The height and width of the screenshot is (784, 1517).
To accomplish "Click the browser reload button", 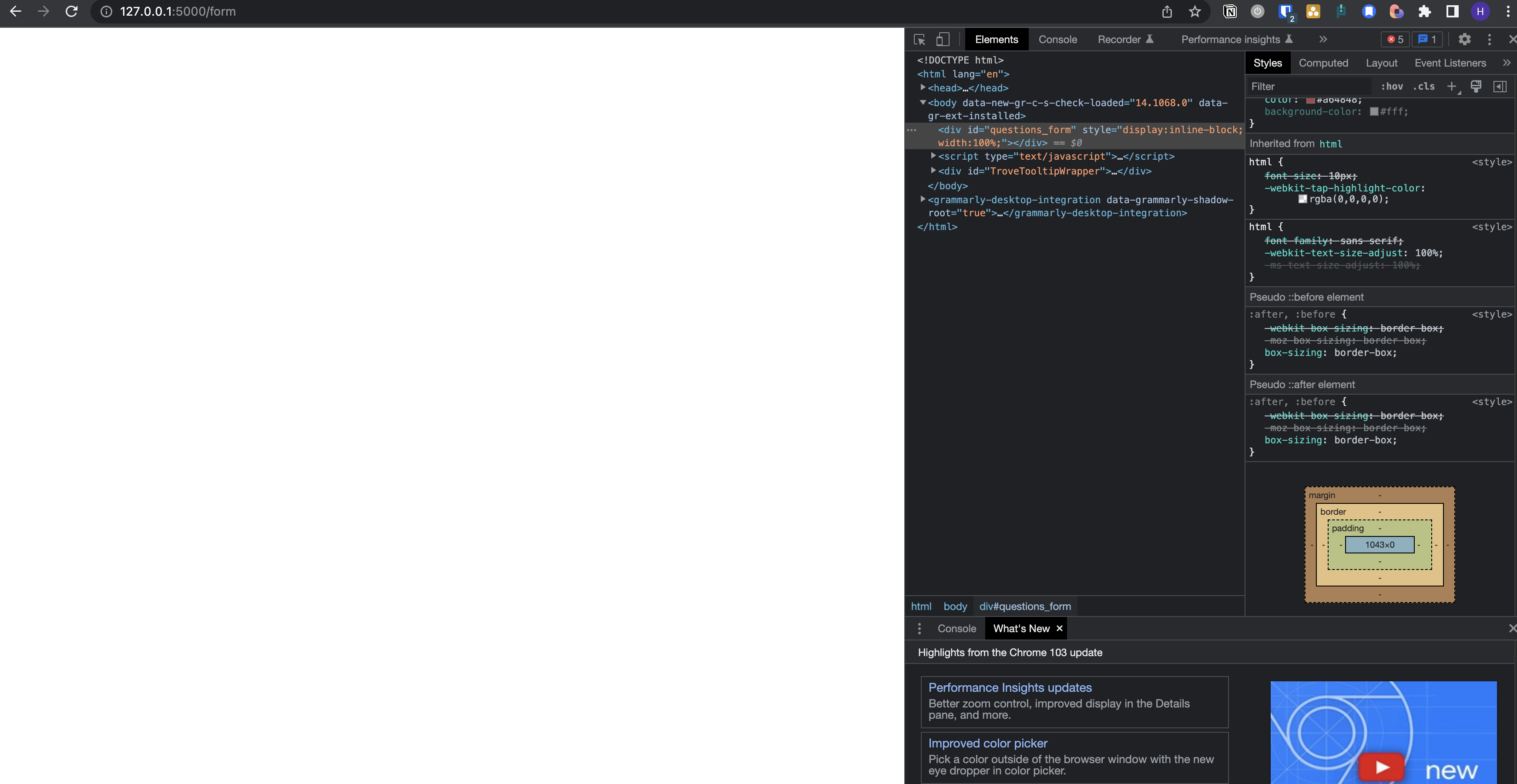I will [71, 12].
